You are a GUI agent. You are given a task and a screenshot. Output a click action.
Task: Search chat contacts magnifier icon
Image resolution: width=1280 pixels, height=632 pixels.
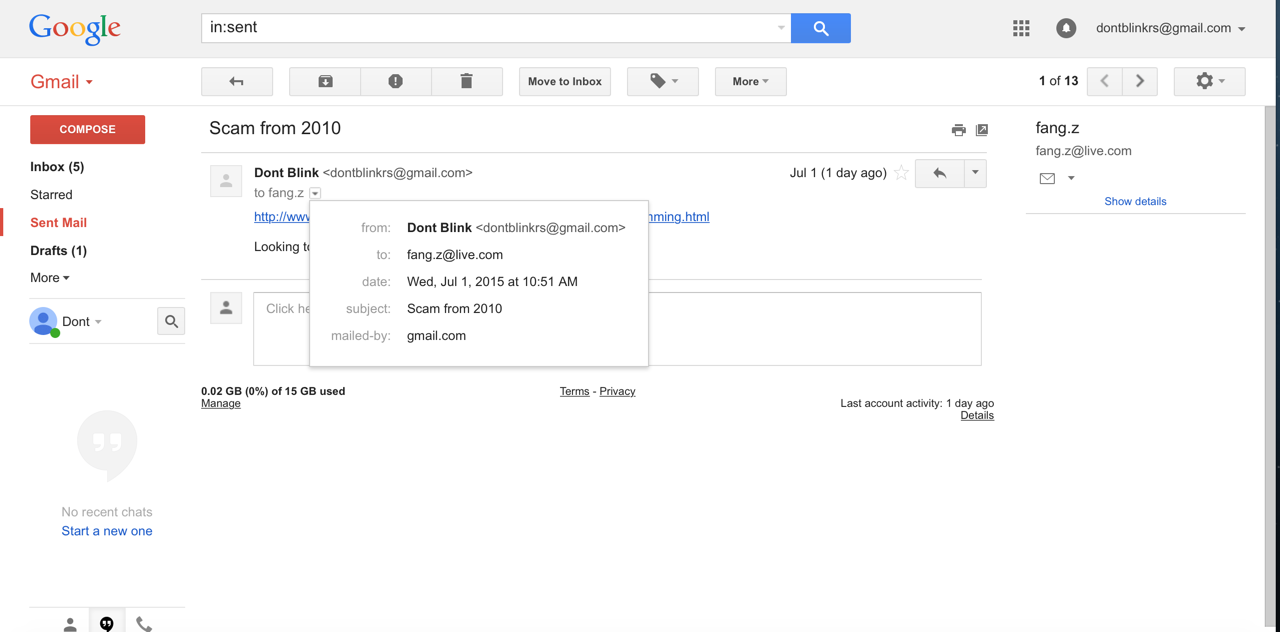(171, 321)
